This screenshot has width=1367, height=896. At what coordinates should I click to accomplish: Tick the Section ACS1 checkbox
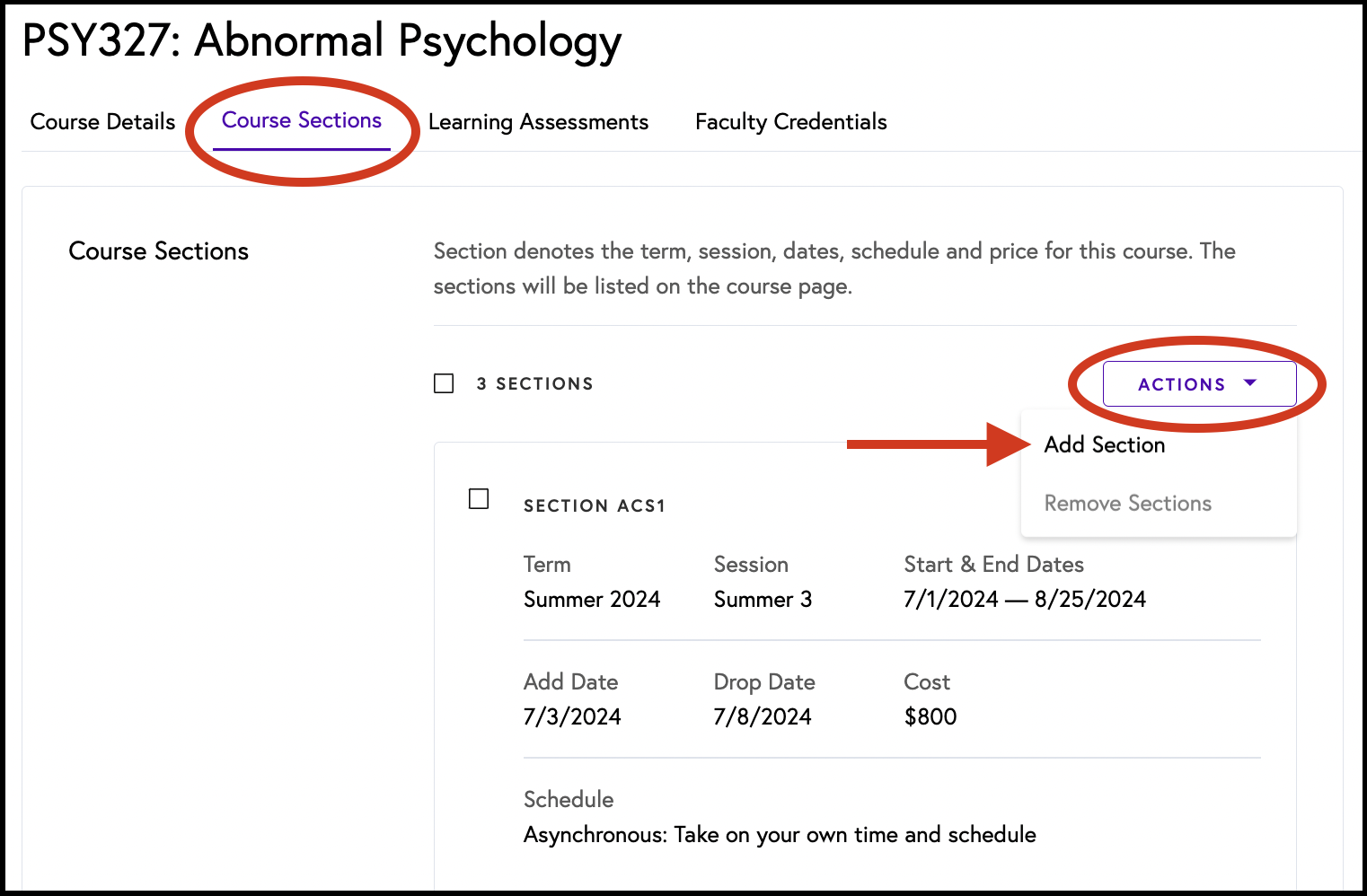479,498
